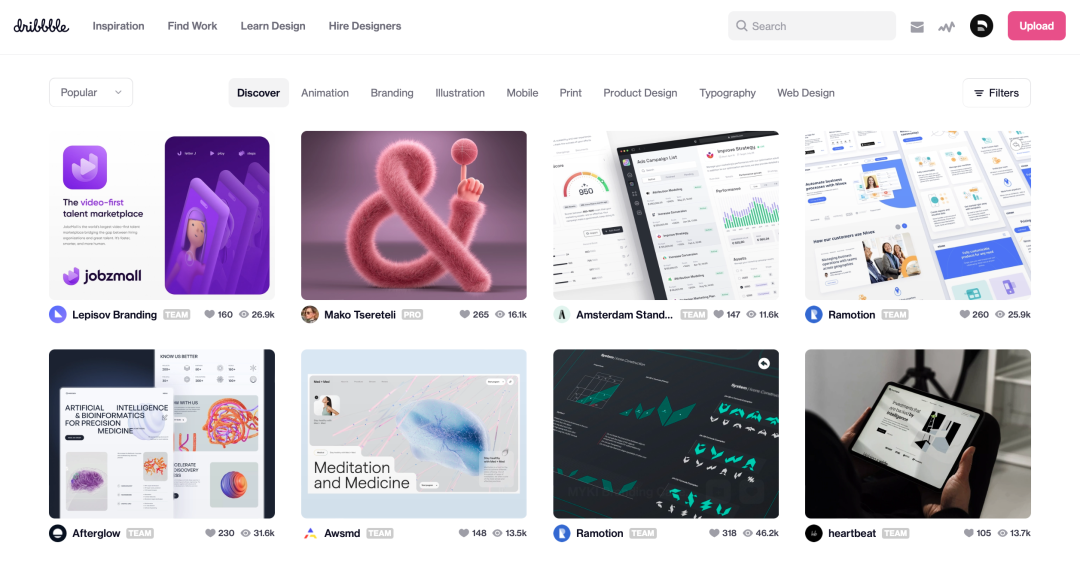This screenshot has width=1080, height=564.
Task: Click the pink Upload button
Action: (x=1037, y=26)
